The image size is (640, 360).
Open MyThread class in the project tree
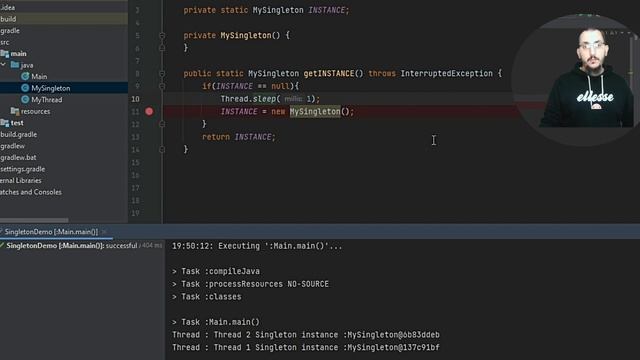(x=47, y=100)
